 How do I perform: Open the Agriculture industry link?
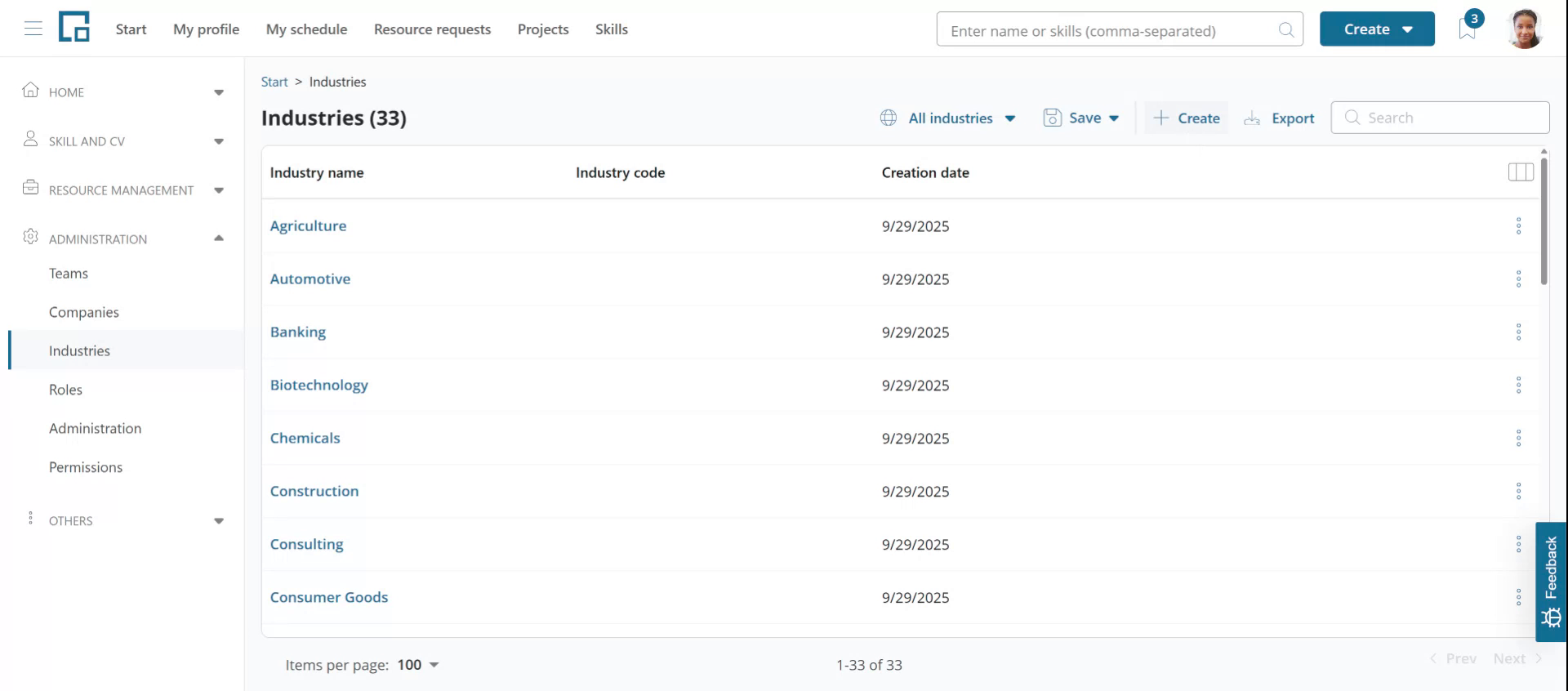click(309, 226)
